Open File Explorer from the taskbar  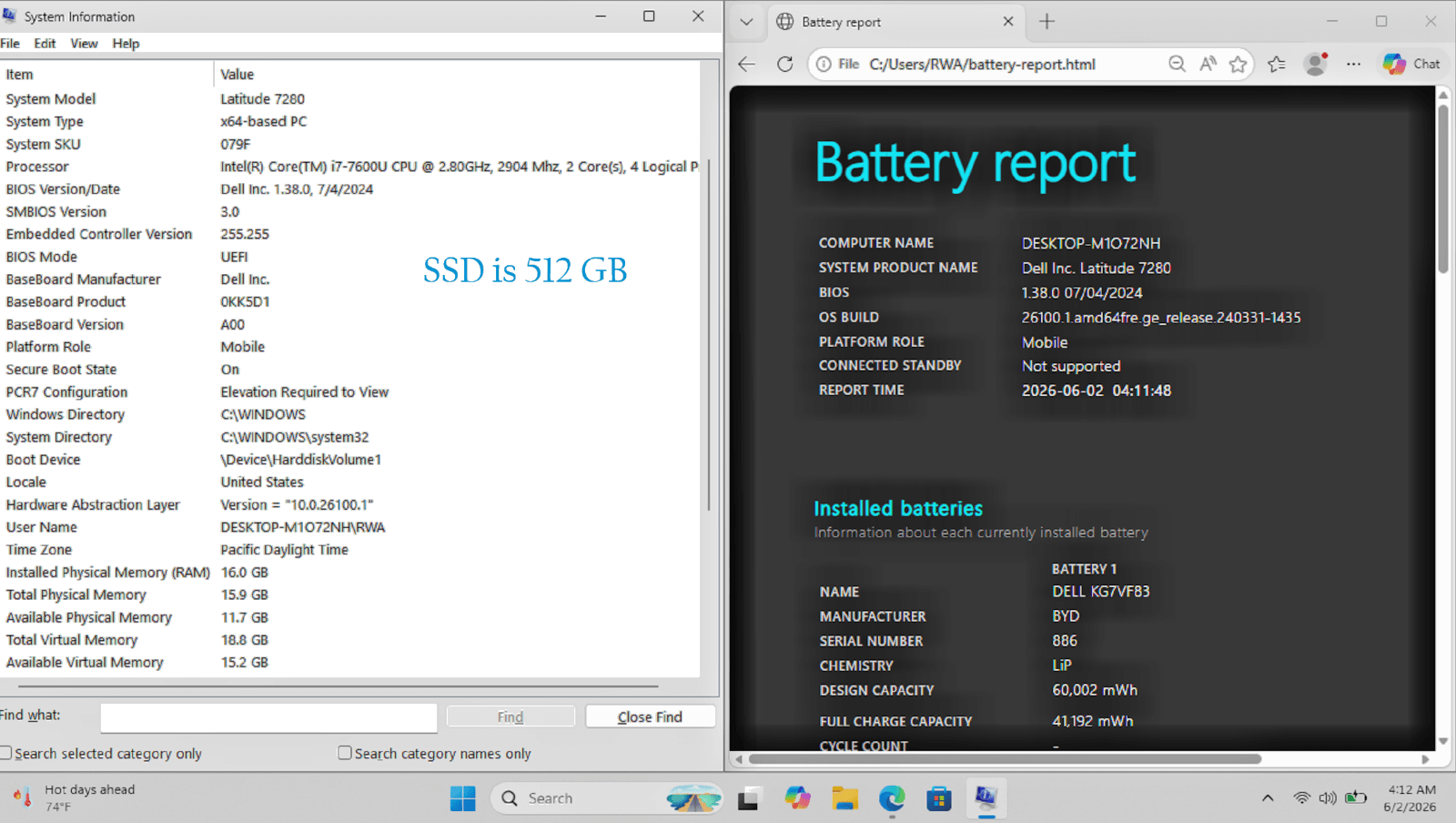[845, 798]
